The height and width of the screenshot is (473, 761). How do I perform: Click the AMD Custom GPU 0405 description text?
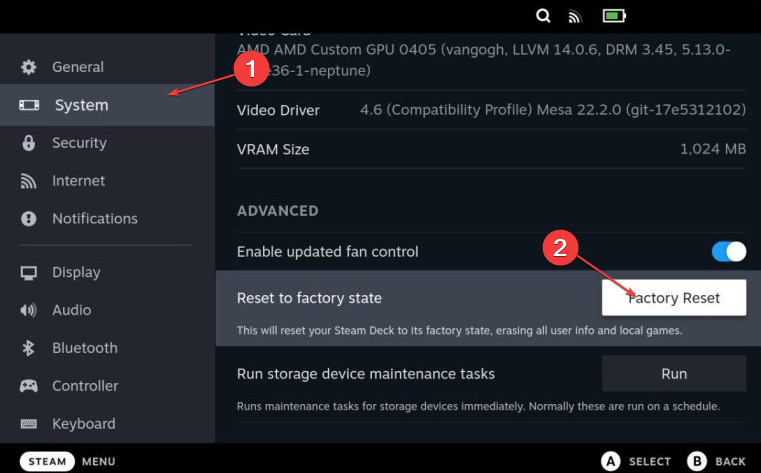click(x=483, y=60)
